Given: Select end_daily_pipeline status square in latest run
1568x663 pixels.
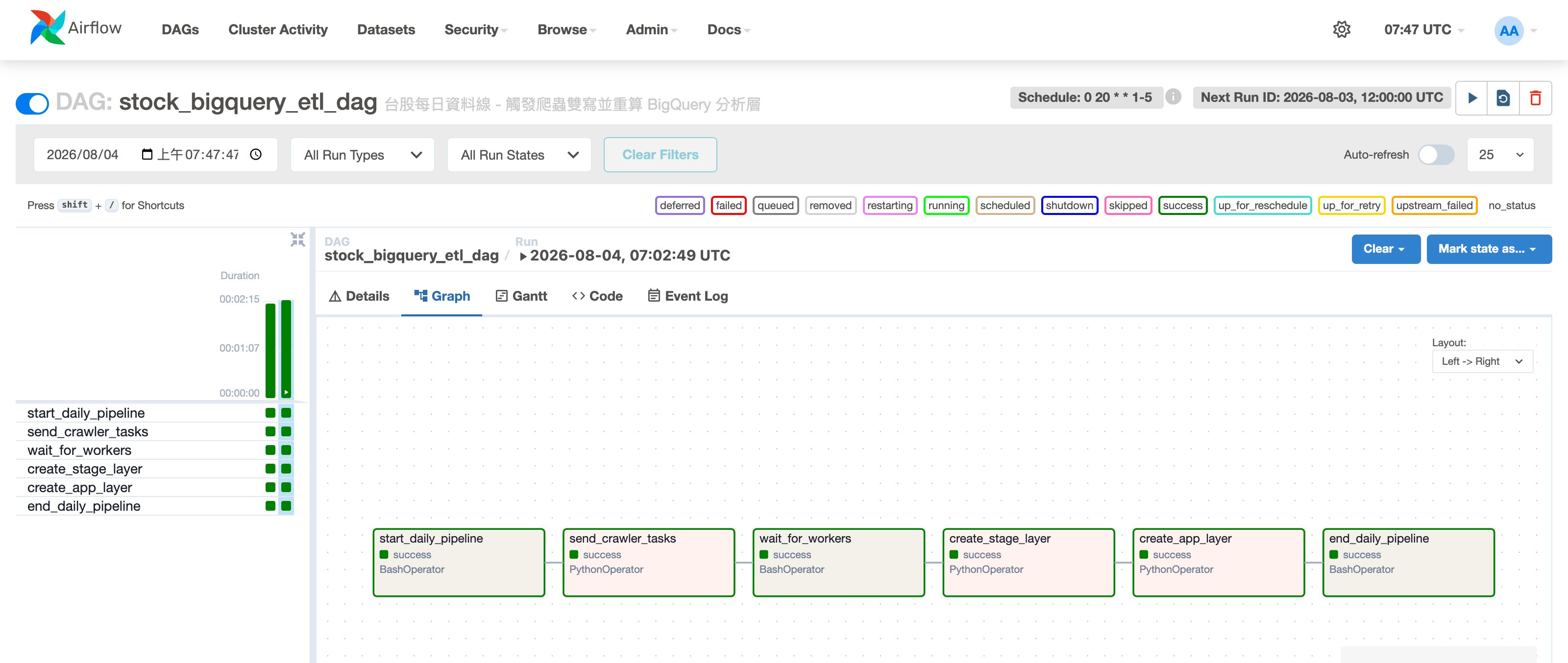Looking at the screenshot, I should [x=286, y=506].
